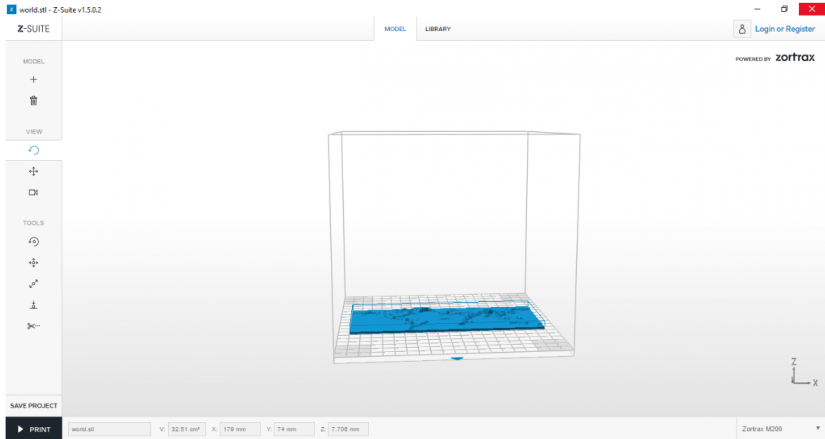Select the split model scissors tool
Viewport: 825px width, 439px height.
pos(33,326)
